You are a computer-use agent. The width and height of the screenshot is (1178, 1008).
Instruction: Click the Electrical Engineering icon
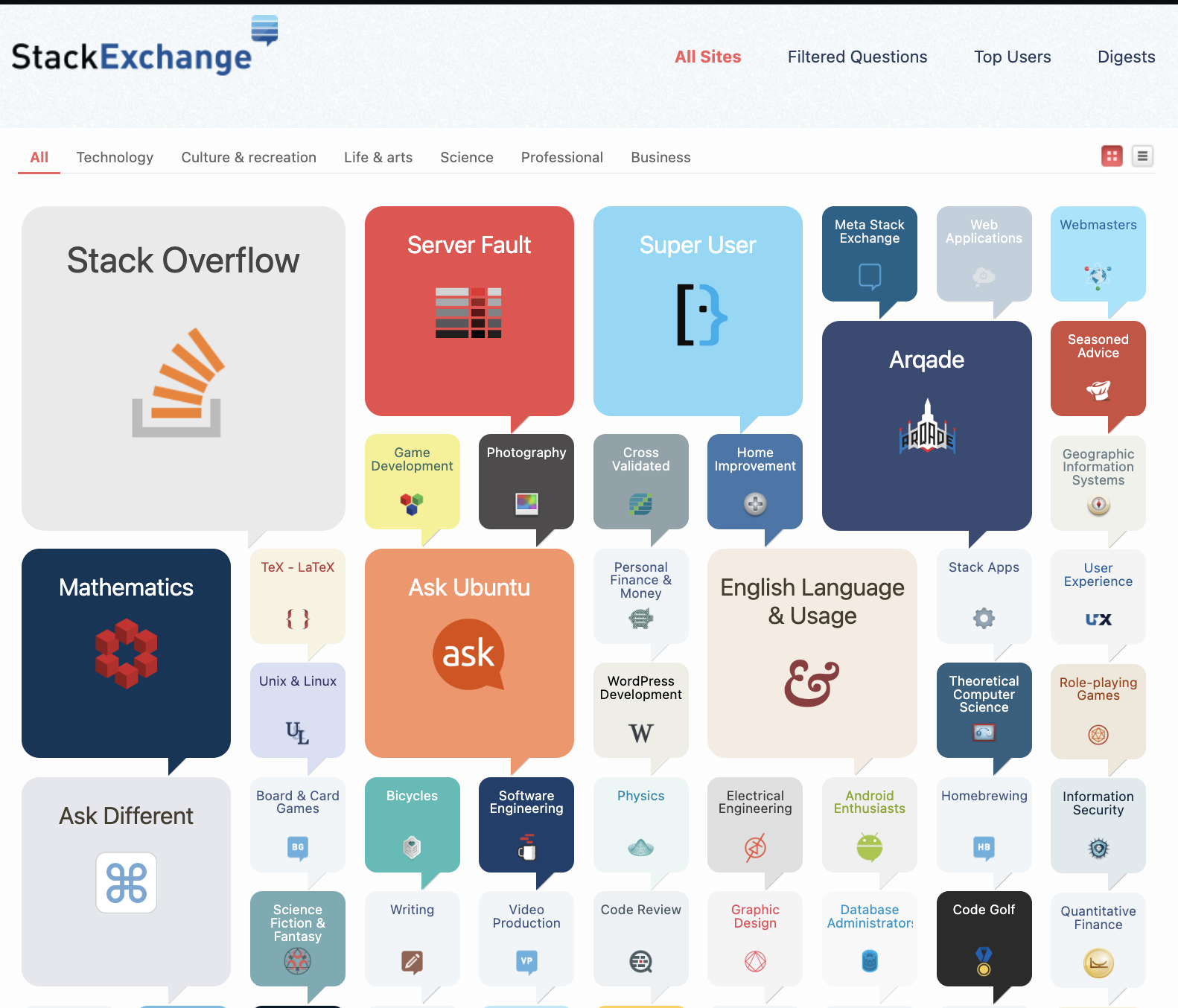[755, 847]
